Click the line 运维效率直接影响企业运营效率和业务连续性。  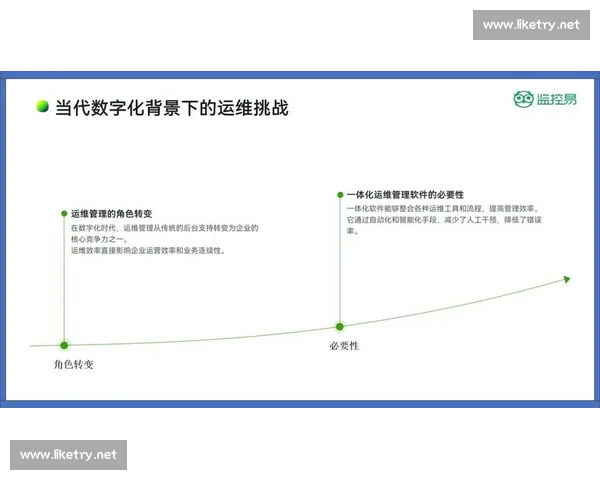click(x=148, y=250)
